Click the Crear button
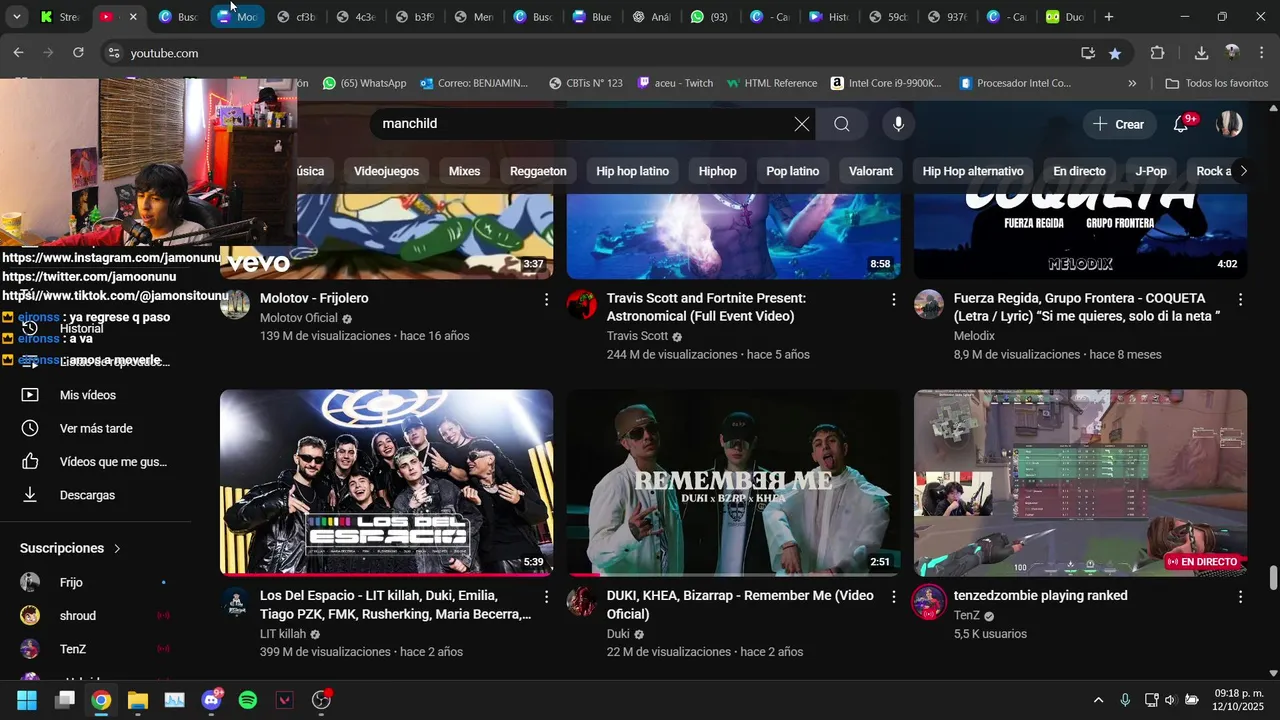Image resolution: width=1280 pixels, height=720 pixels. pyautogui.click(x=1118, y=124)
